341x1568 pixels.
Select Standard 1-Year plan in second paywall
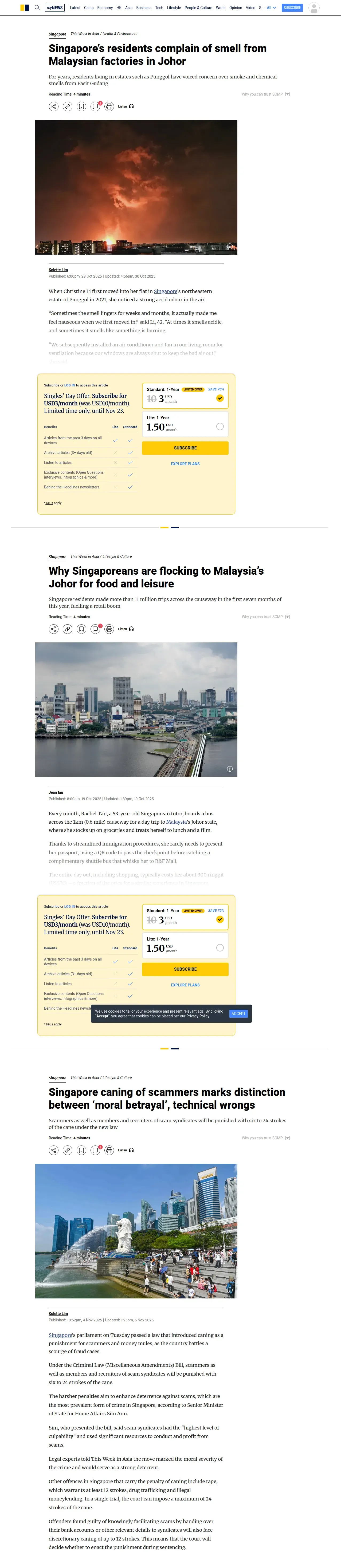[x=185, y=917]
